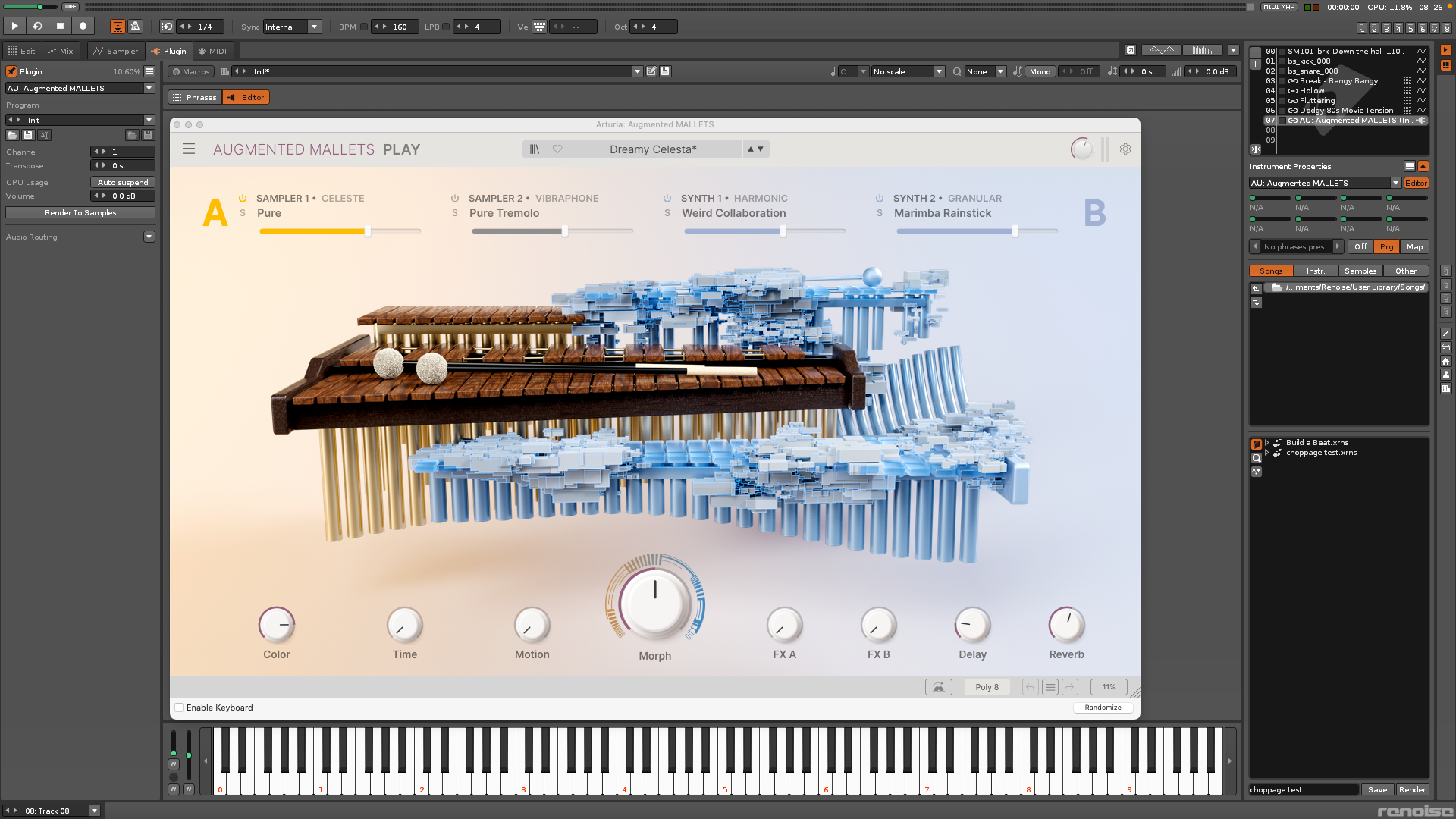This screenshot has width=1456, height=819.
Task: Open the Sync mode dropdown showing Internal
Action: (293, 27)
